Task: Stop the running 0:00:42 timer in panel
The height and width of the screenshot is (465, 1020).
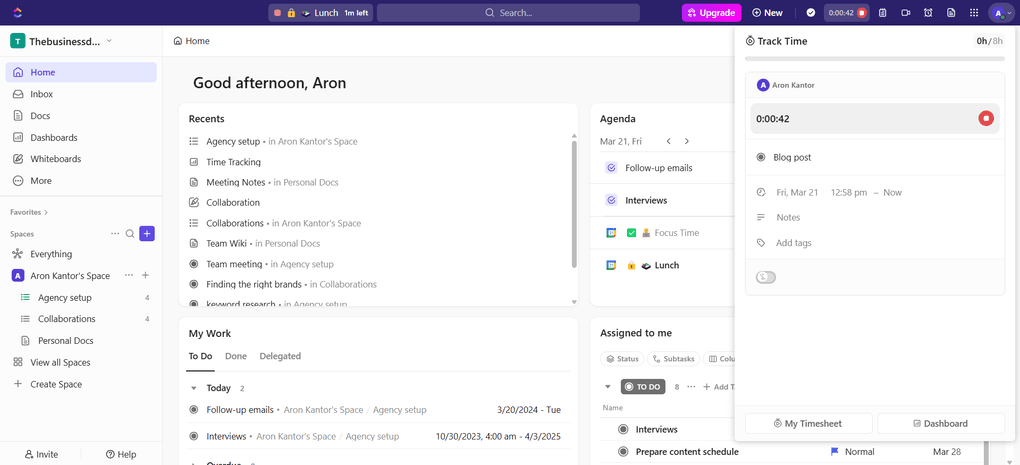Action: click(986, 118)
